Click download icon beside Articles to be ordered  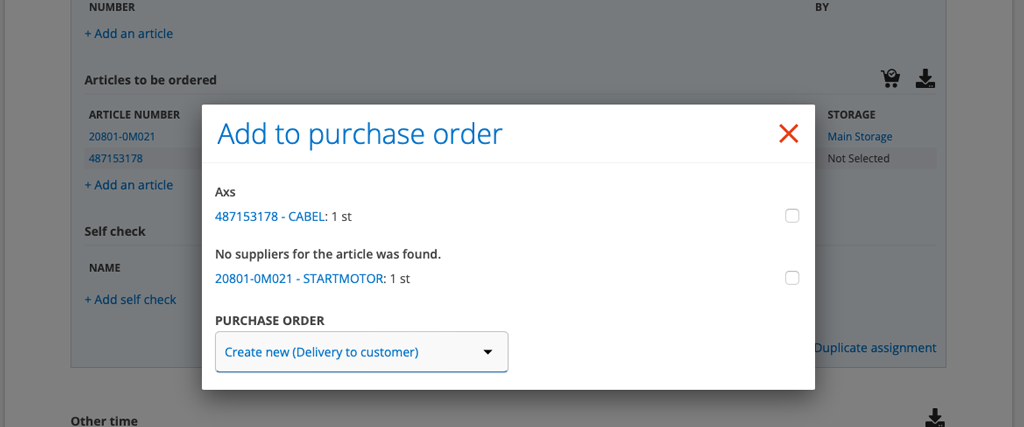click(926, 79)
